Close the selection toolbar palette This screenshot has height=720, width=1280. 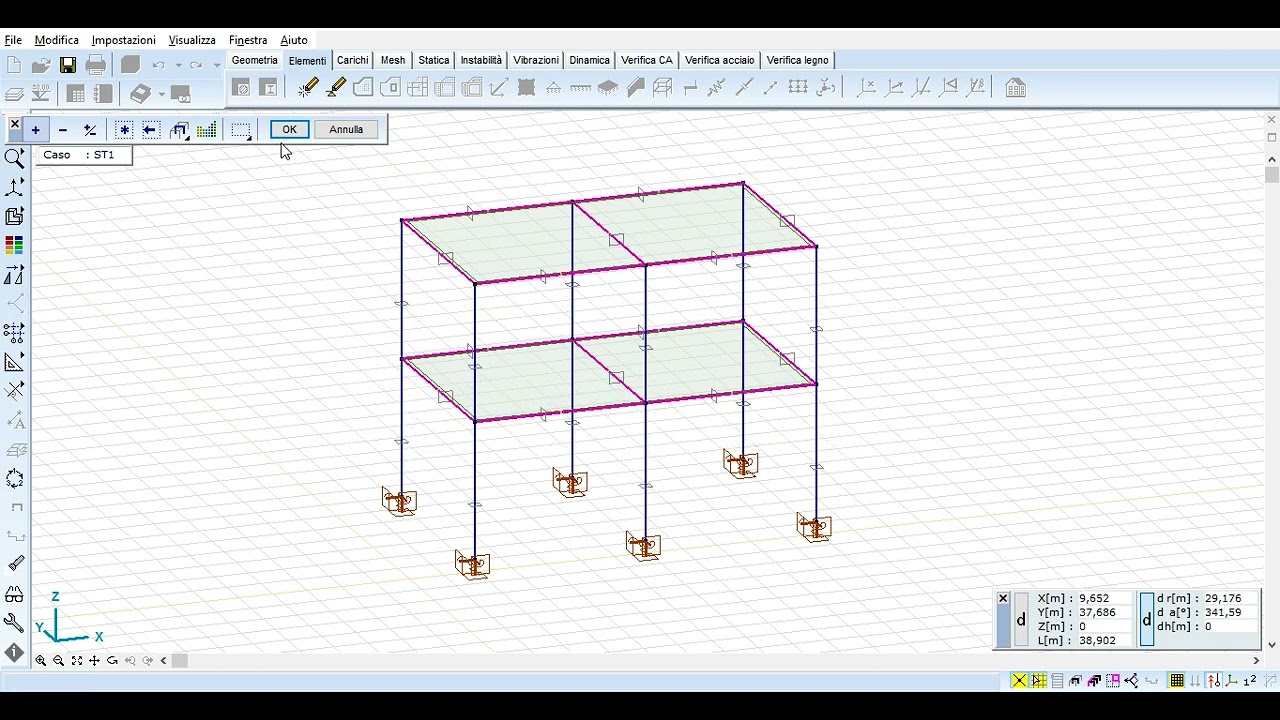(14, 125)
